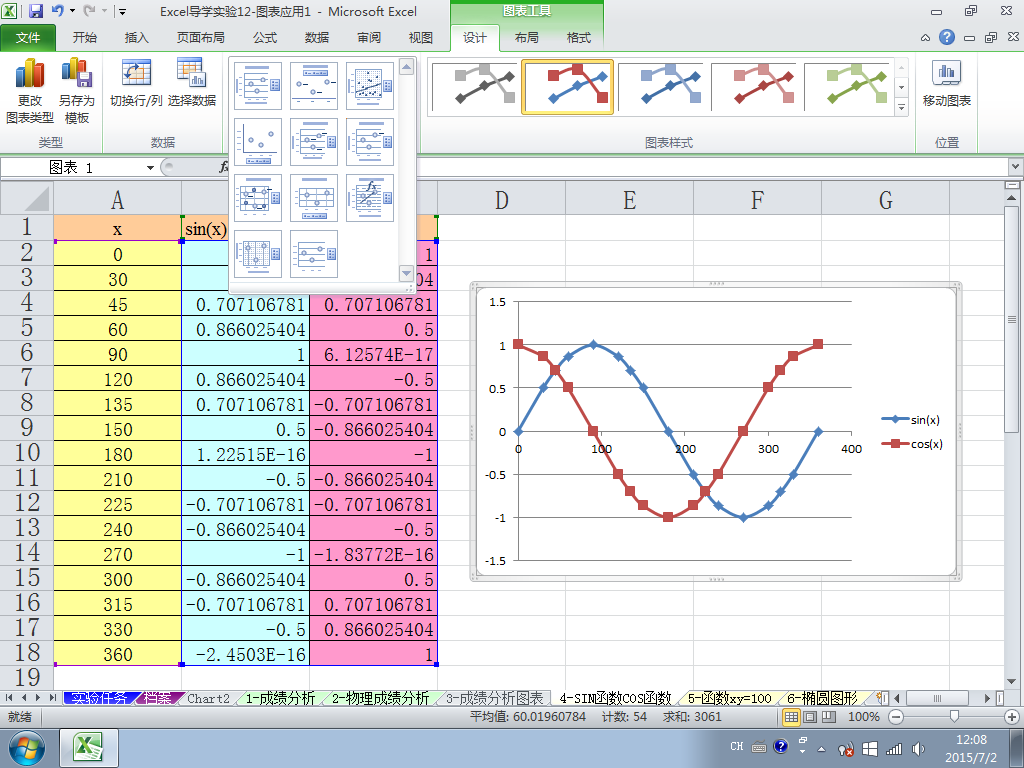Open the Windows Start menu
Viewport: 1024px width, 768px height.
[x=27, y=748]
